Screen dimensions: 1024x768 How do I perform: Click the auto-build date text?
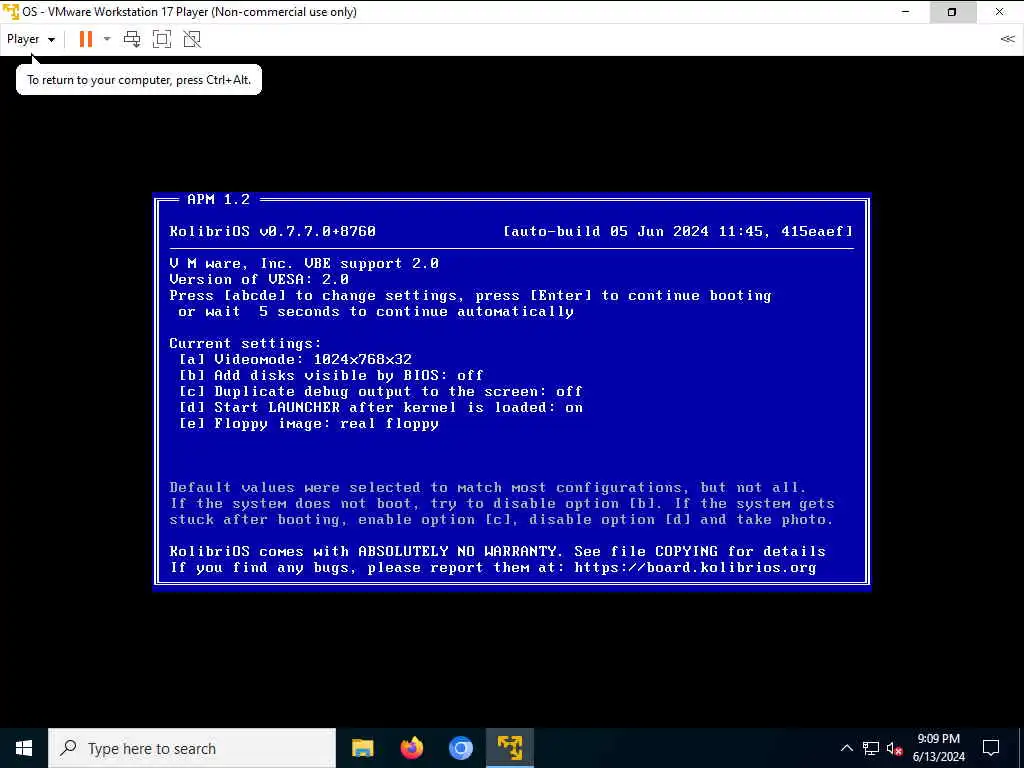click(678, 231)
